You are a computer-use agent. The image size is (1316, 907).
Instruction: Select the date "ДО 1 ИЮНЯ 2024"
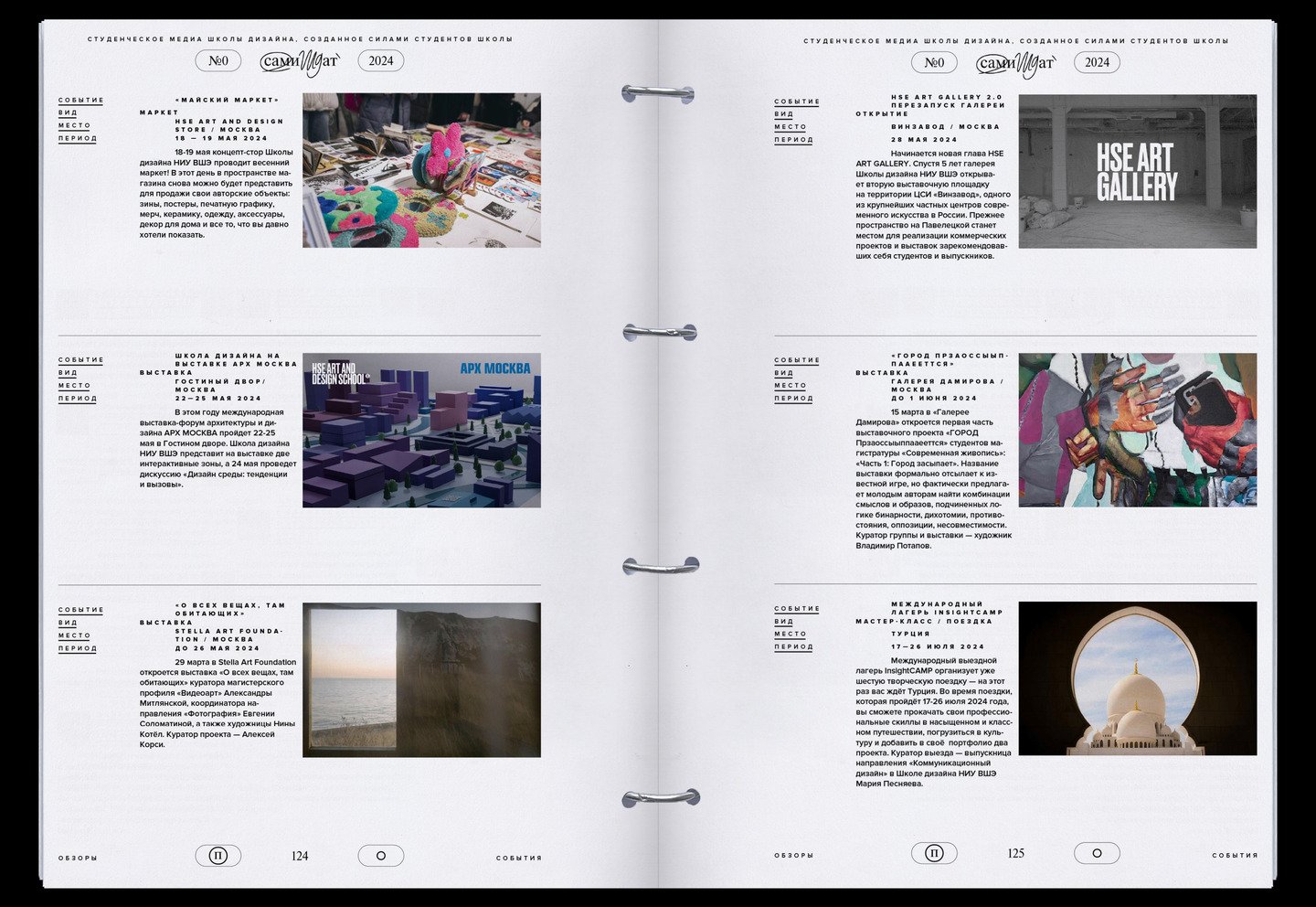click(934, 399)
